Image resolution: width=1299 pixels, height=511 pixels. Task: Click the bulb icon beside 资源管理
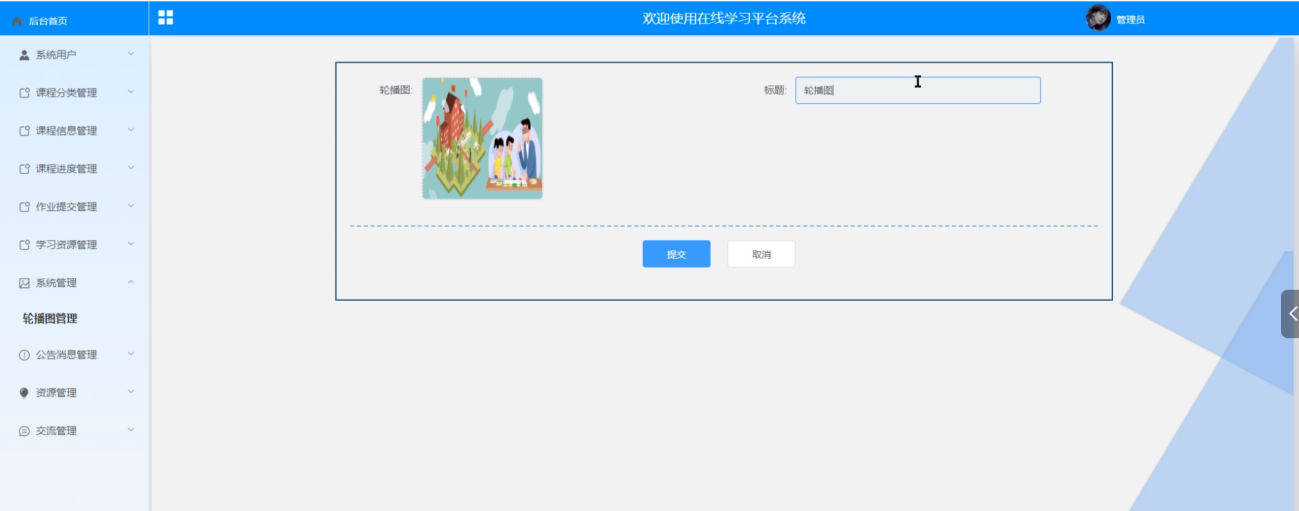point(24,392)
